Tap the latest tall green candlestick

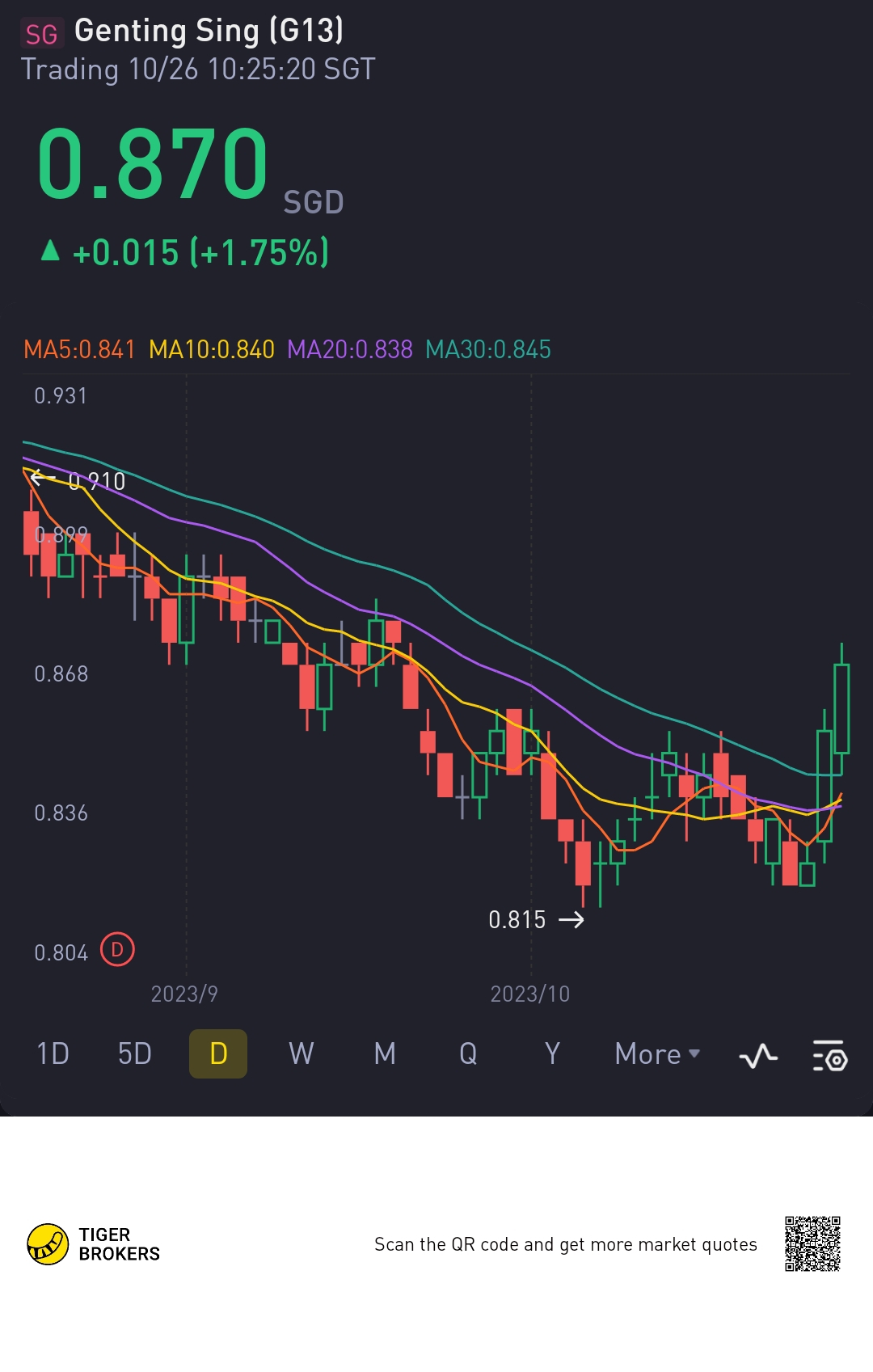[x=841, y=707]
